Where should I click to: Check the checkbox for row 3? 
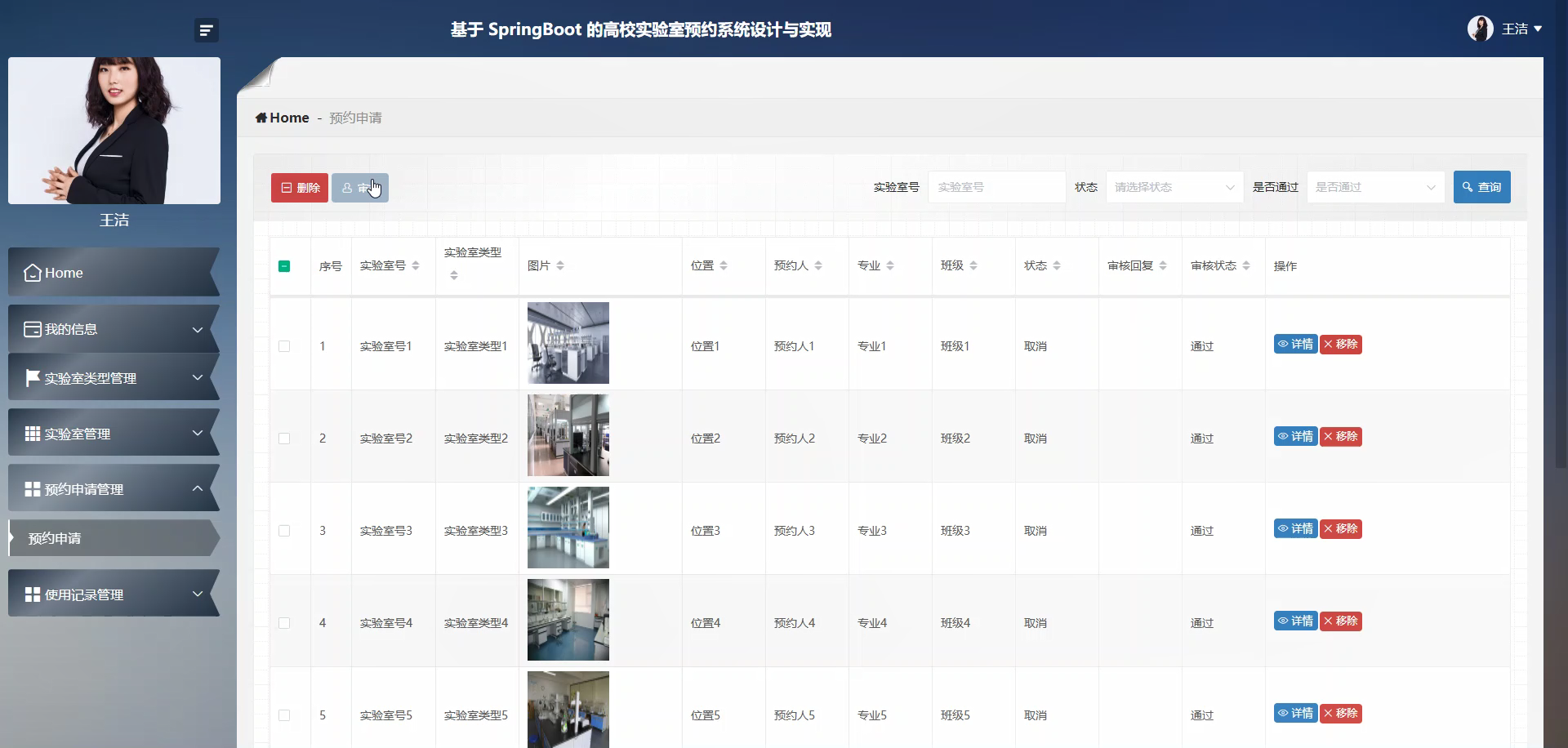pos(284,531)
